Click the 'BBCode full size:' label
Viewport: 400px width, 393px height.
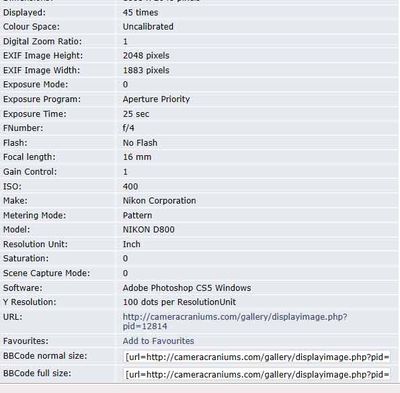pos(37,373)
